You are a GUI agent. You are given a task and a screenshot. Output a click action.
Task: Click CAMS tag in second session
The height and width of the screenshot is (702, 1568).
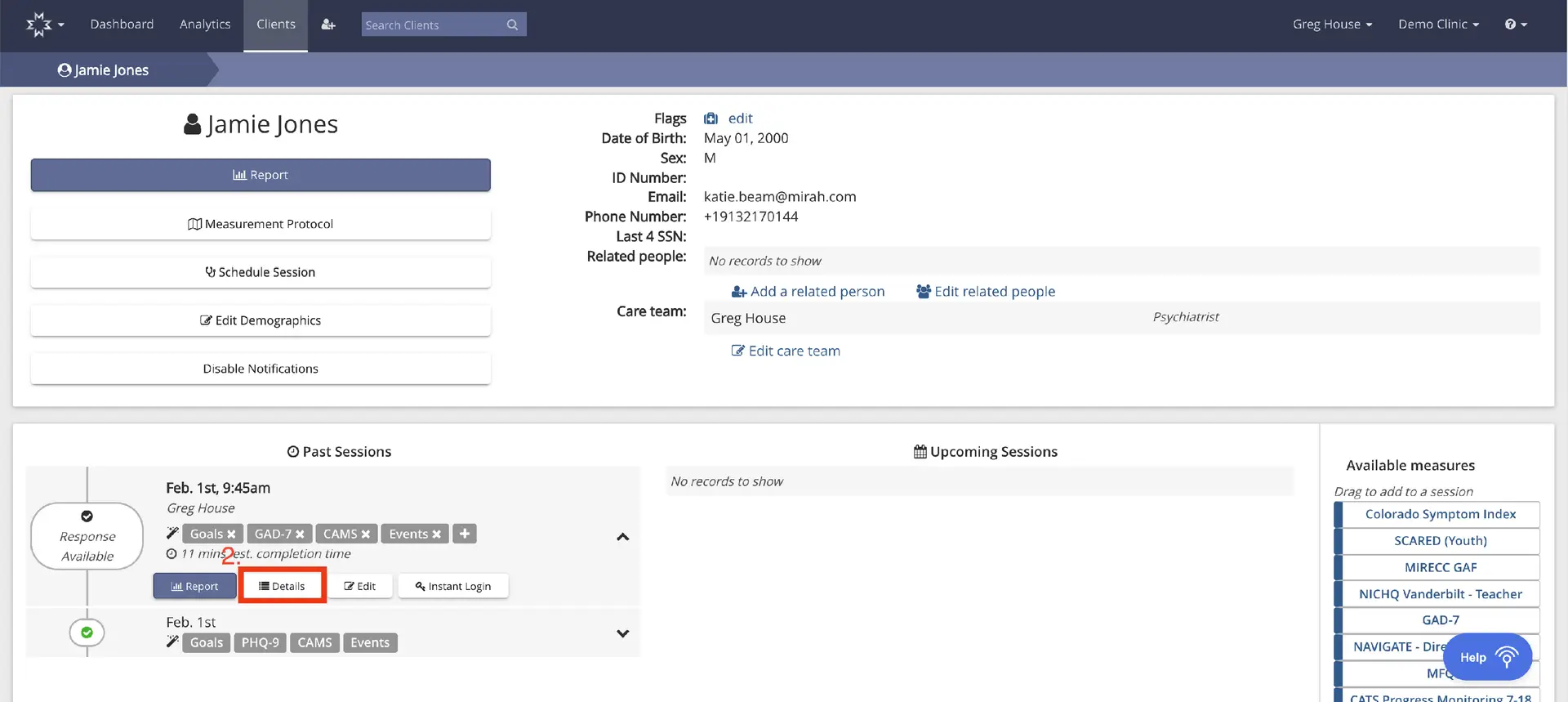(314, 643)
